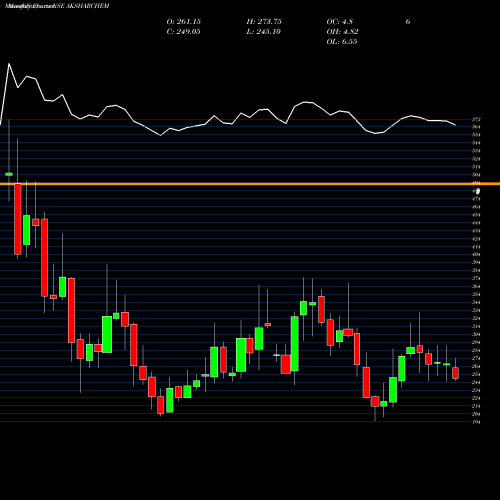Select the close price C: 249.05
500x500 pixels.
point(183,32)
